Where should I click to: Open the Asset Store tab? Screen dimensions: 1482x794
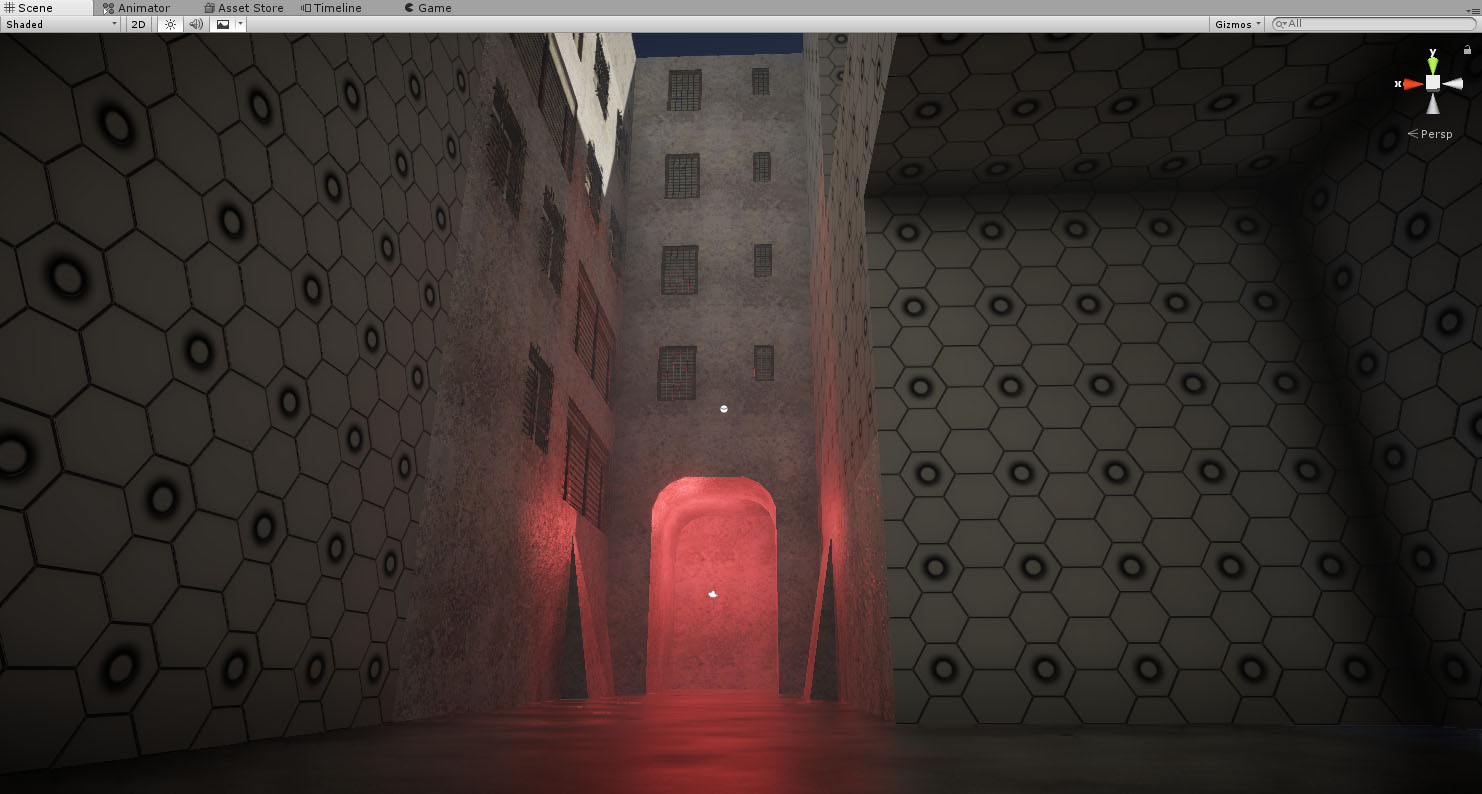pyautogui.click(x=243, y=8)
